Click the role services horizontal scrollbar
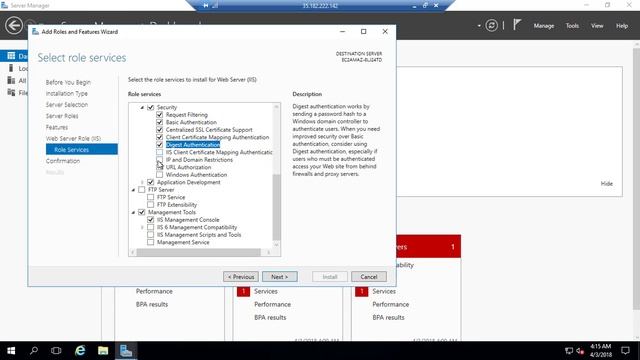This screenshot has height=360, width=640. (x=198, y=253)
